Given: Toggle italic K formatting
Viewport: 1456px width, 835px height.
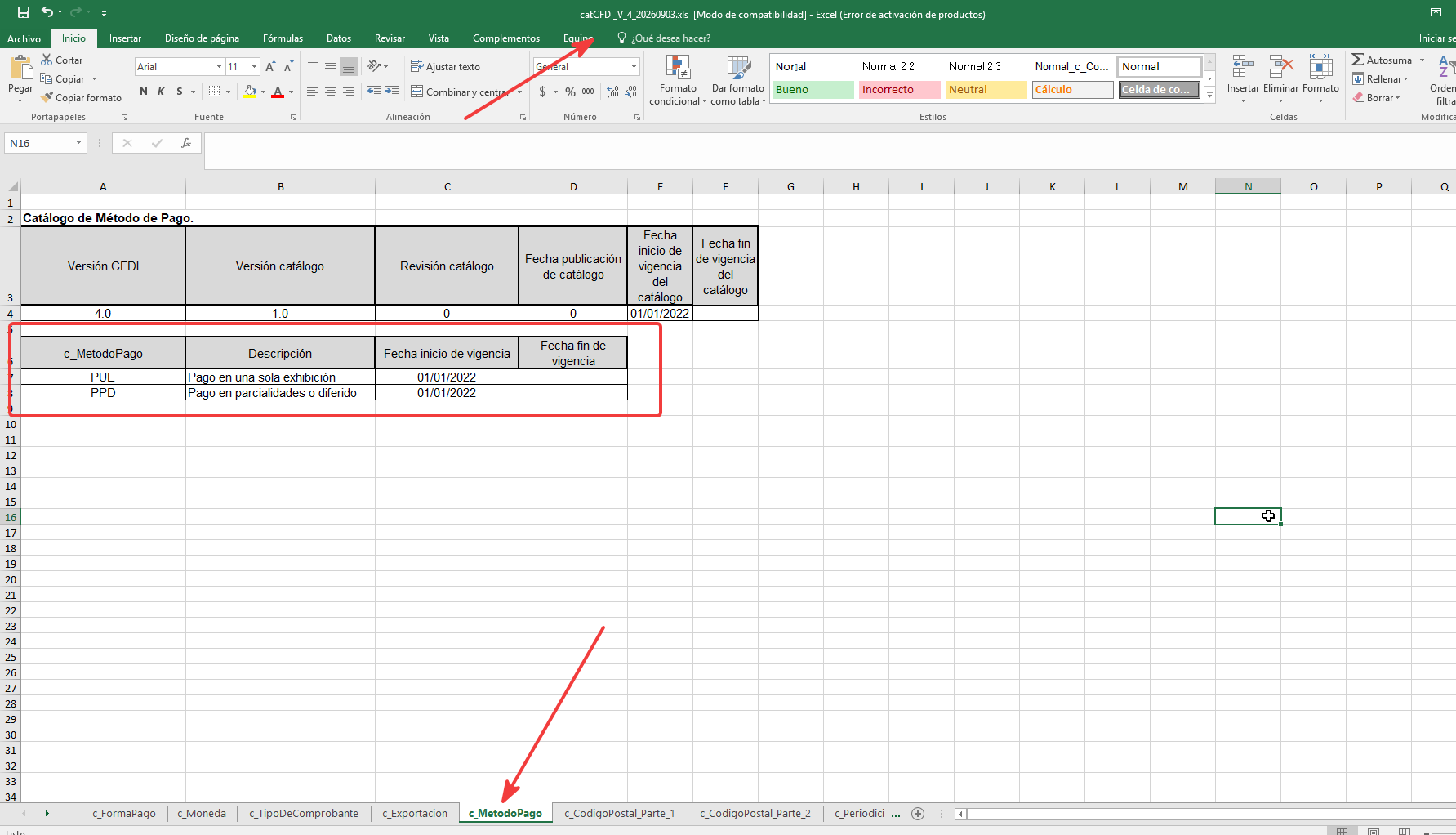Looking at the screenshot, I should click(161, 92).
